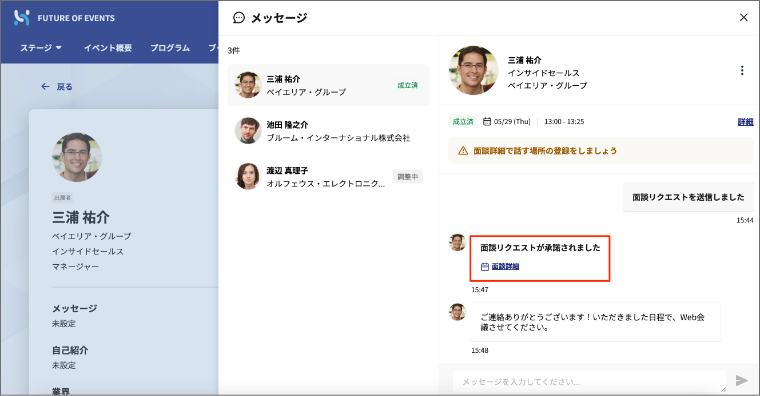Click 池田 隆之介 avatar in conversation list
The width and height of the screenshot is (760, 396).
coord(248,130)
